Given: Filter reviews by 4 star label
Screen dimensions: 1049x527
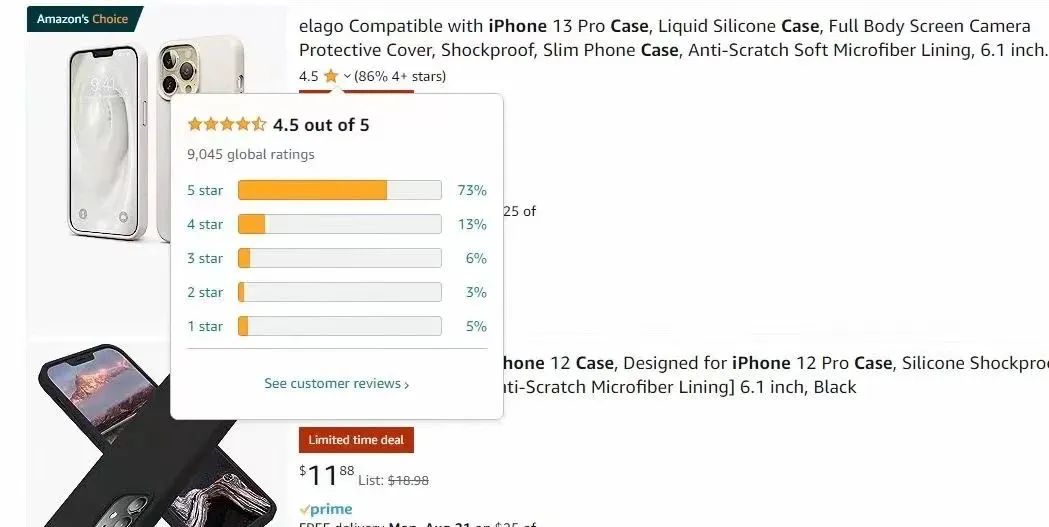Looking at the screenshot, I should (x=205, y=225).
